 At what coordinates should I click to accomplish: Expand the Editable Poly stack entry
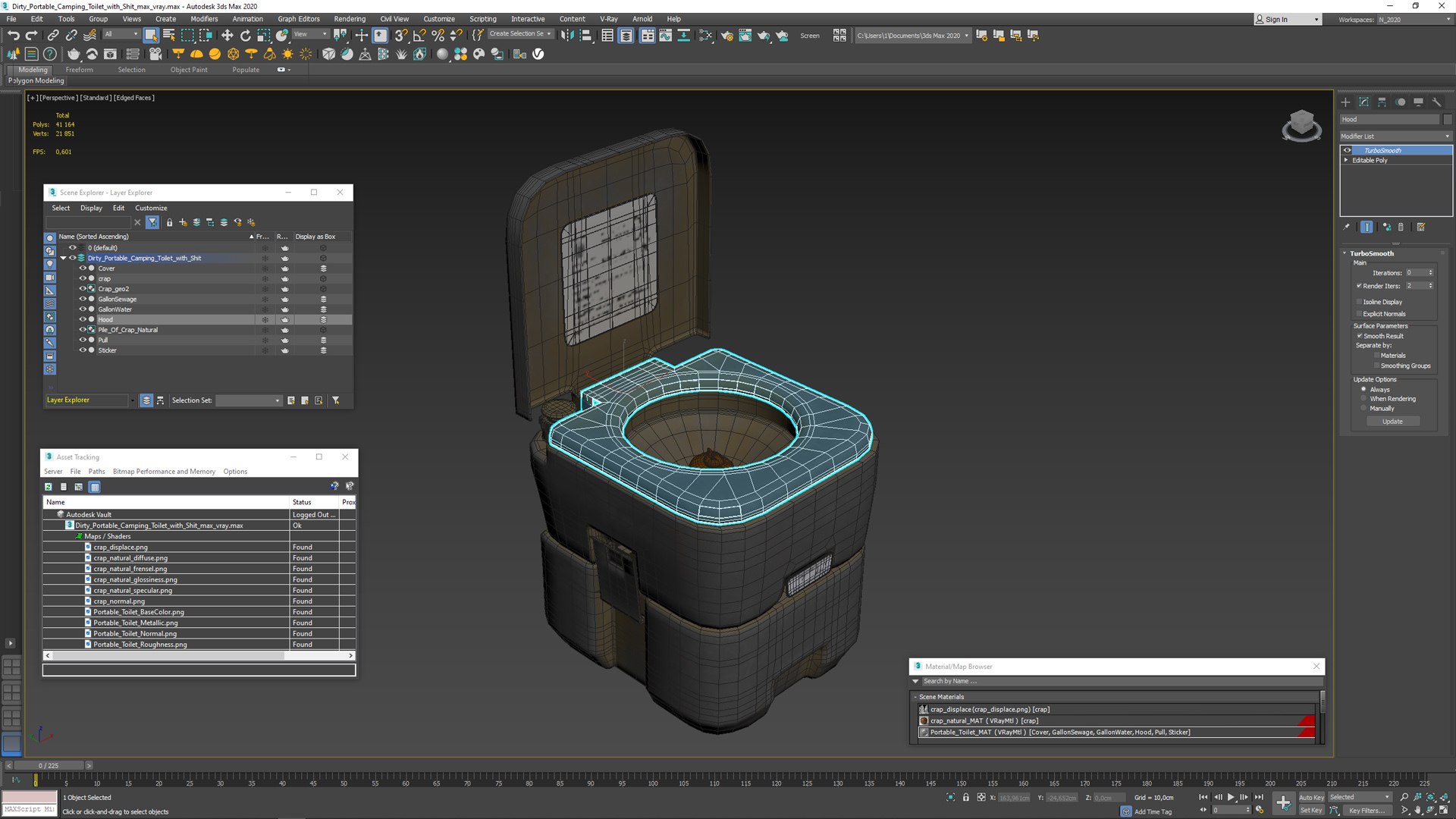click(1347, 160)
